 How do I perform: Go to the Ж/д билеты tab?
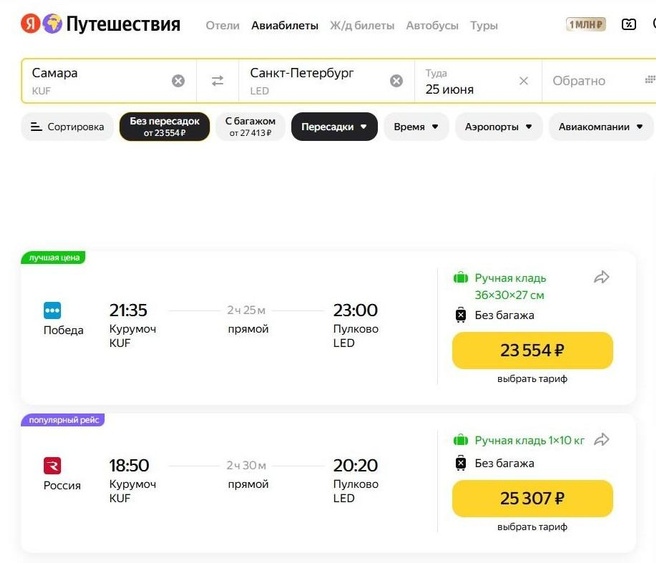[361, 25]
